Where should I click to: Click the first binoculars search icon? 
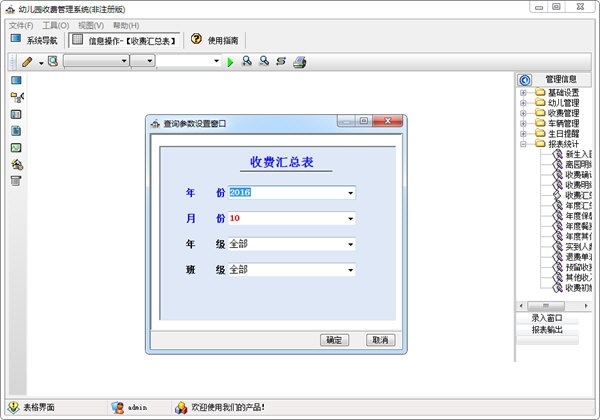(x=247, y=61)
